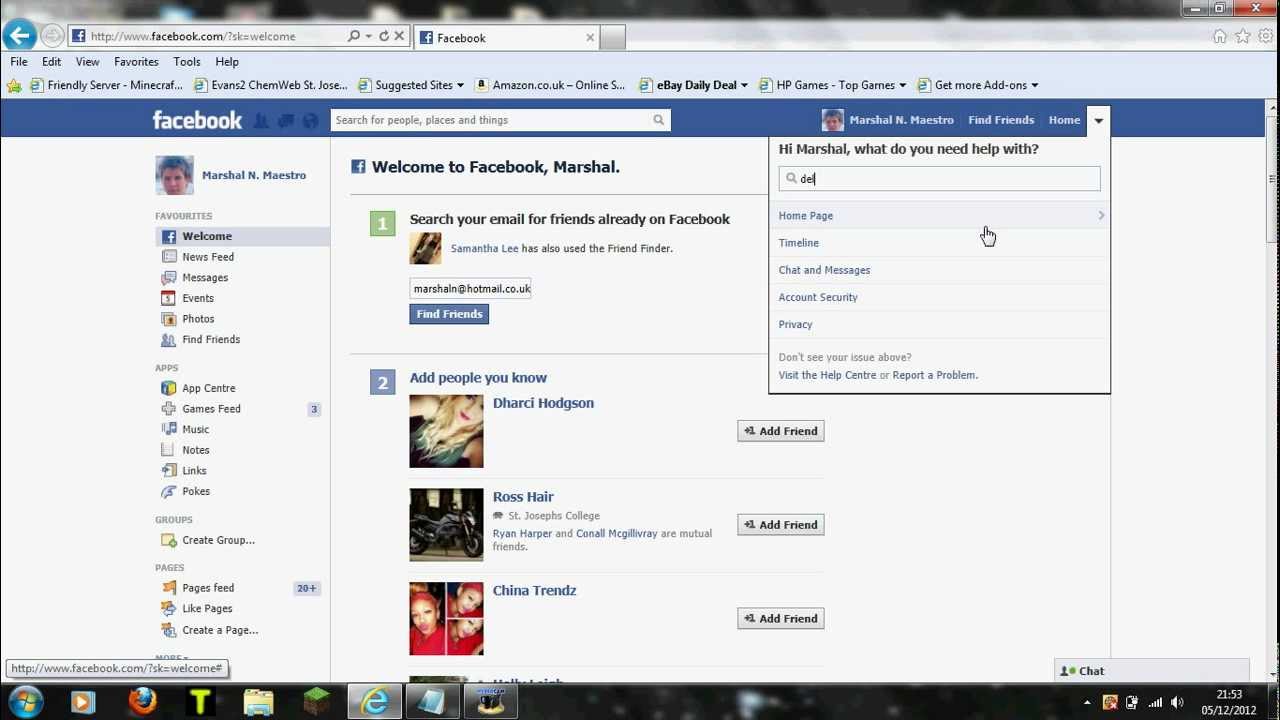Screen dimensions: 1280x720
Task: Open the Privacy help topic
Action: pyautogui.click(x=795, y=324)
